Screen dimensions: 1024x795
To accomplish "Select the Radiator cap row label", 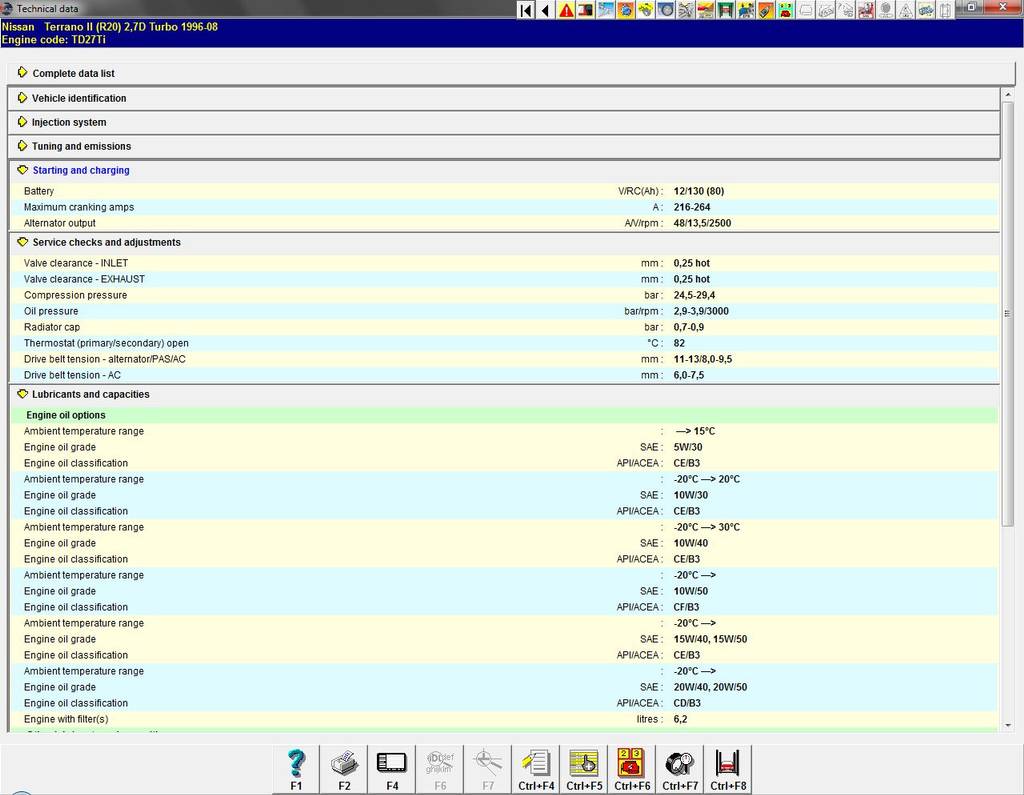I will pos(52,327).
